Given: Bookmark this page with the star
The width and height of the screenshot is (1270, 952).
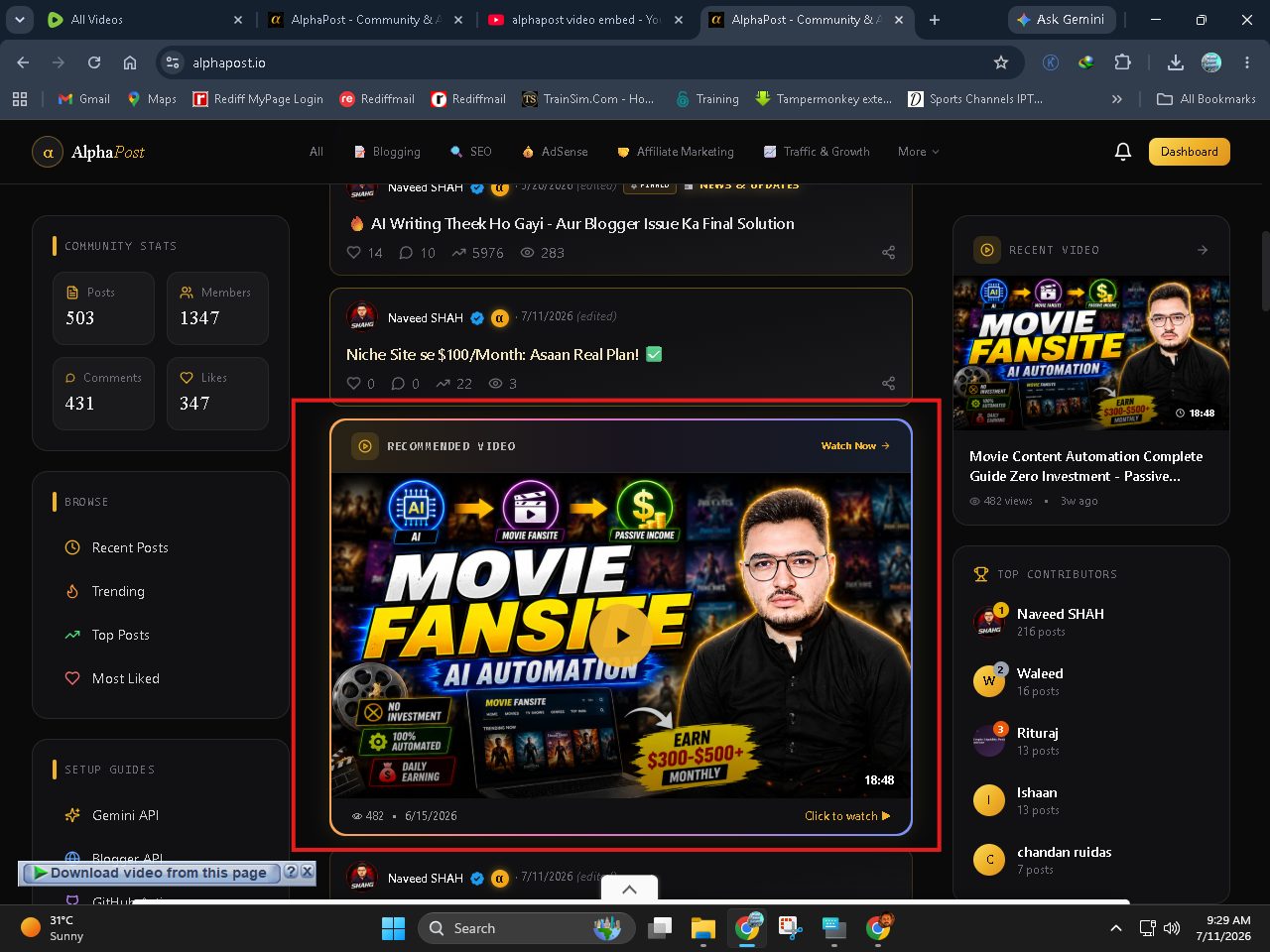Looking at the screenshot, I should tap(1001, 62).
